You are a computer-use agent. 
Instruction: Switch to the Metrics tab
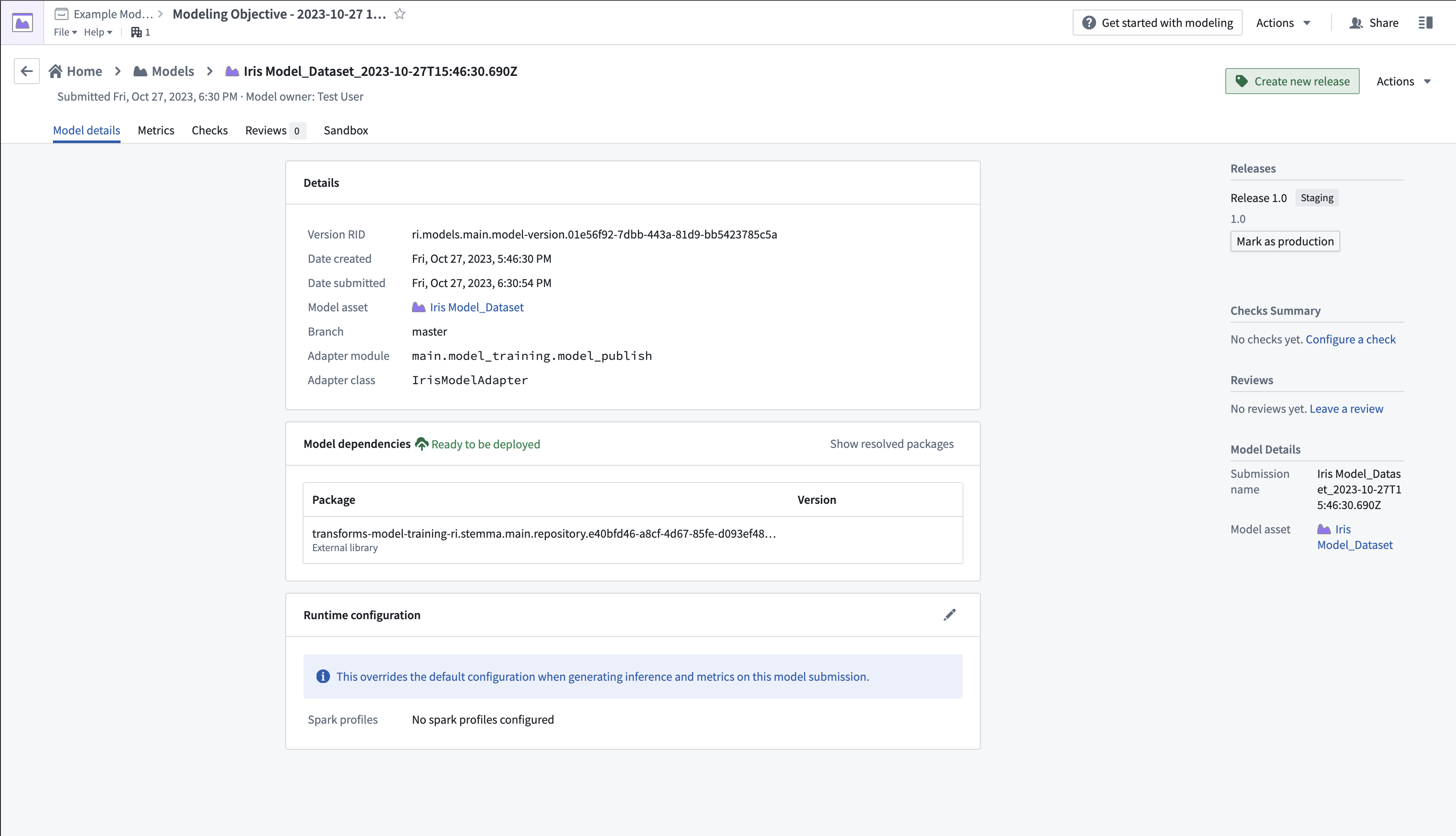click(x=156, y=131)
